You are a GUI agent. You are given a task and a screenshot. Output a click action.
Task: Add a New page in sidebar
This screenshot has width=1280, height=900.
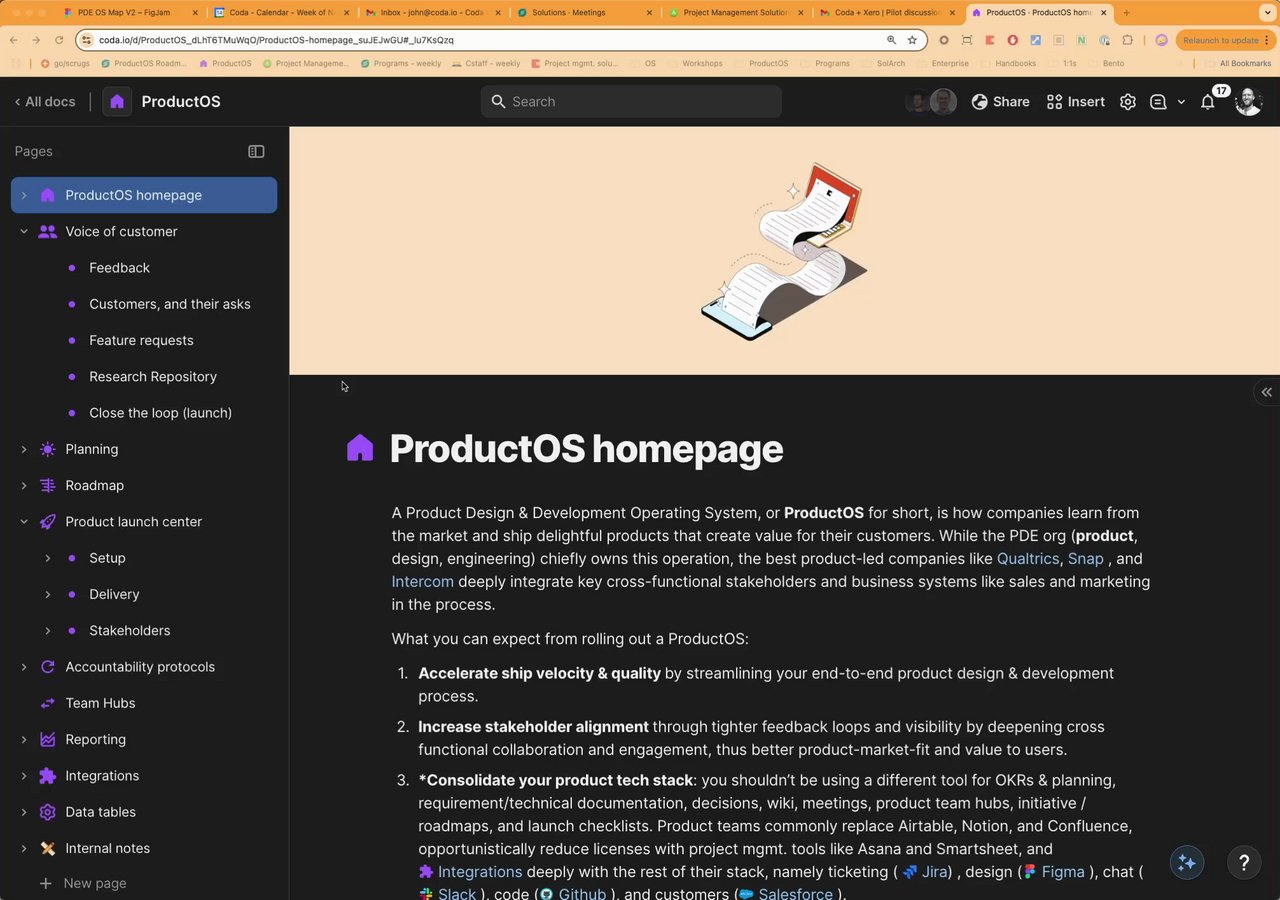[83, 883]
